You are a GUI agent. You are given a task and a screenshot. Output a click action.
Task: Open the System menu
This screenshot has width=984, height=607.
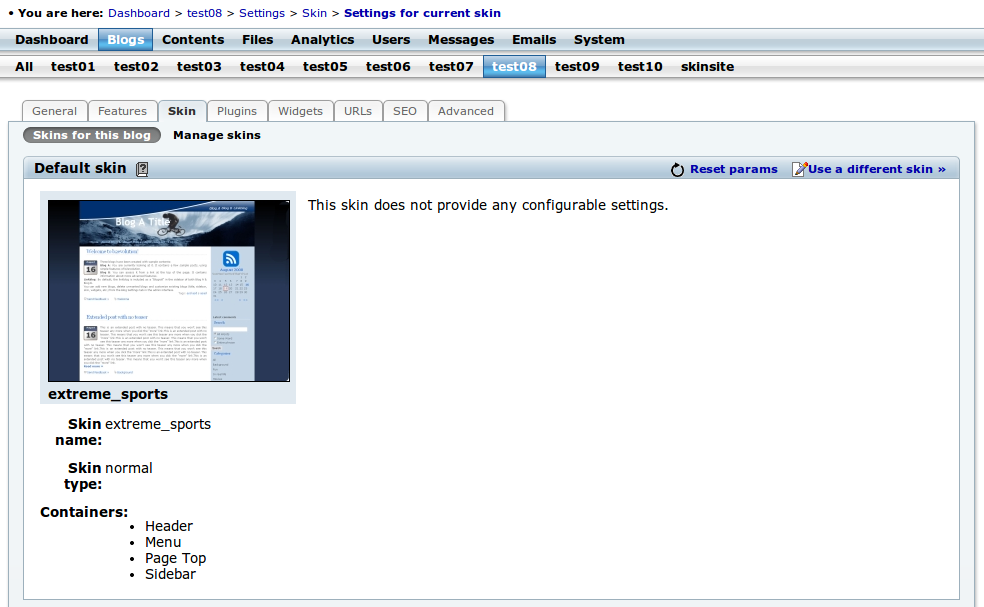599,40
